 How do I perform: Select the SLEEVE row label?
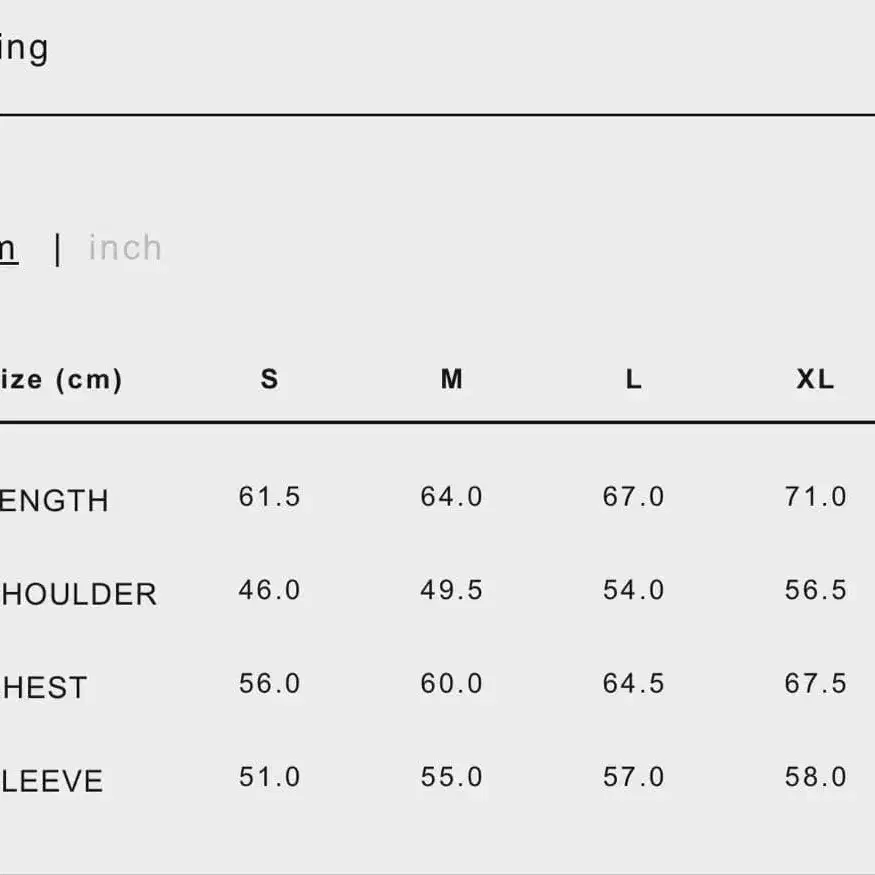(51, 781)
